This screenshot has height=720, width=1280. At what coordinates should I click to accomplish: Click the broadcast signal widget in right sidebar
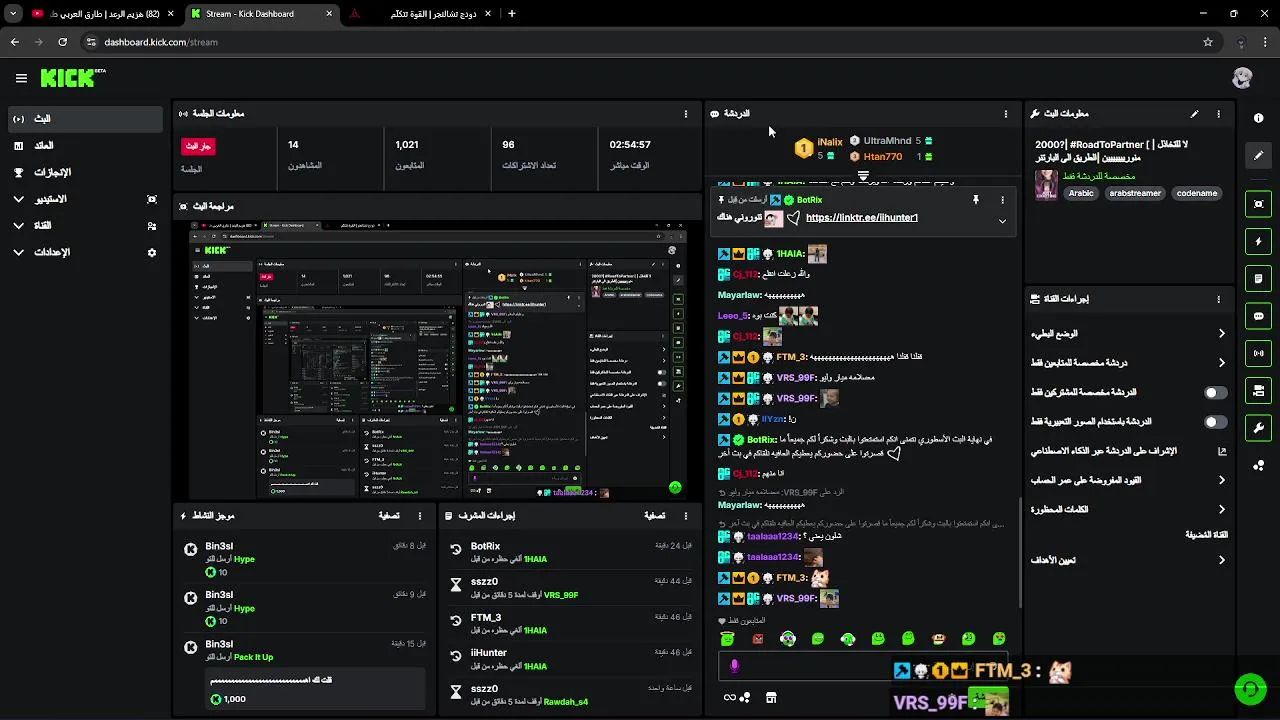1258,353
